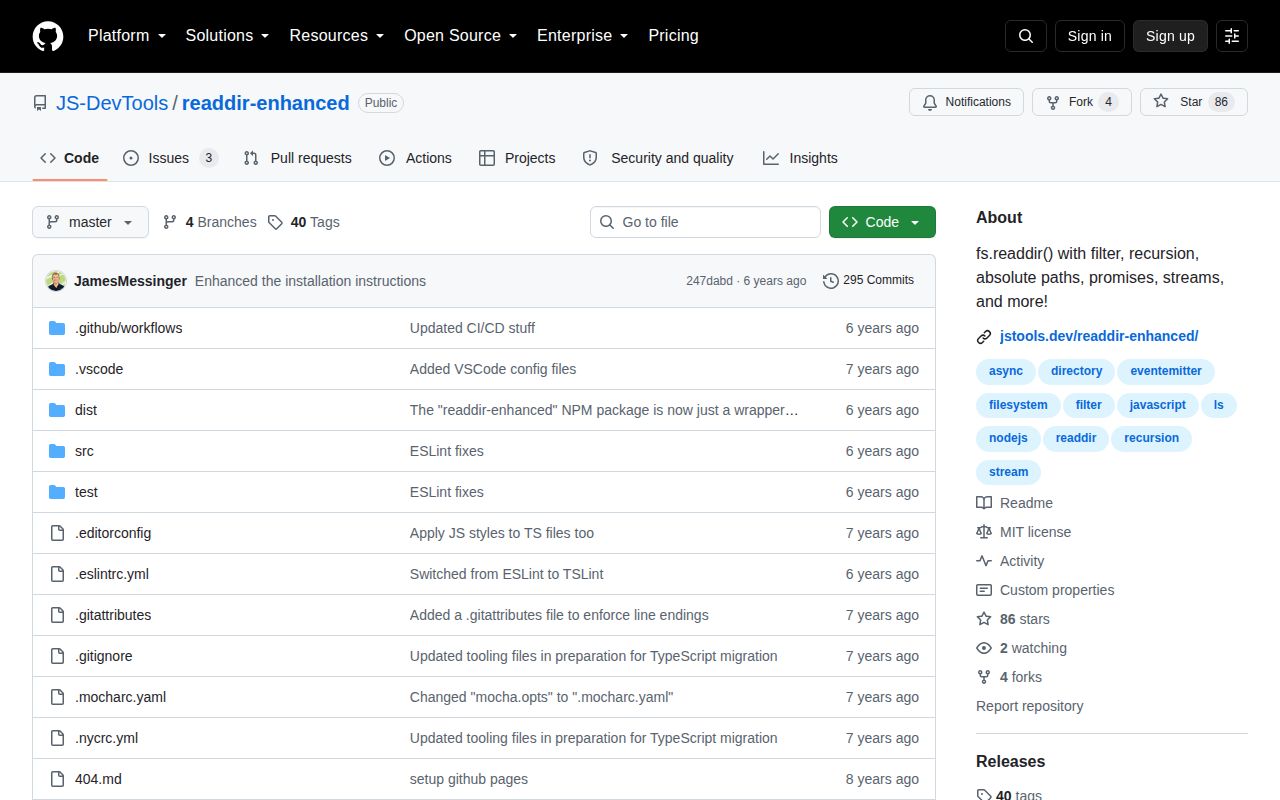Open the 295 Commits history link

[868, 281]
